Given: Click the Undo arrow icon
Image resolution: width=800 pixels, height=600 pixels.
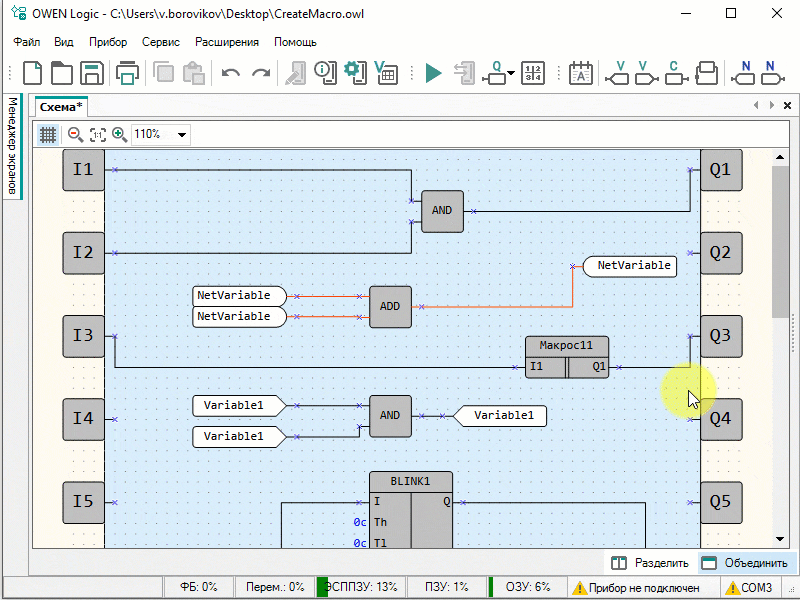Looking at the screenshot, I should 231,73.
